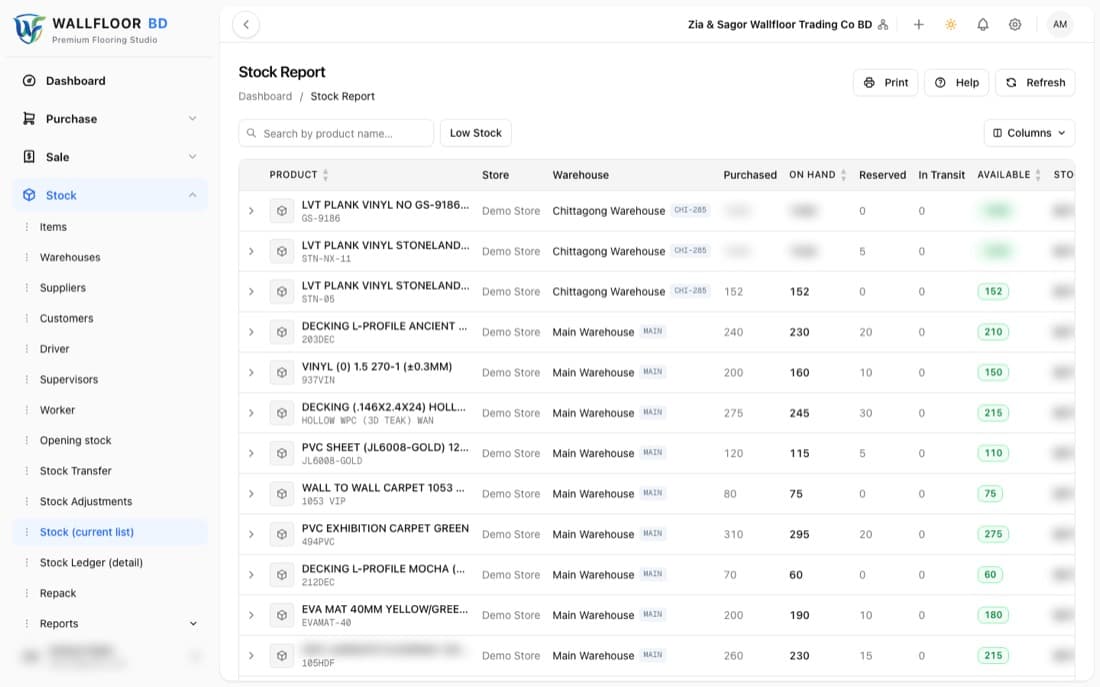Sort by PRODUCT column
Screen dimensions: 1100x687
(x=299, y=175)
